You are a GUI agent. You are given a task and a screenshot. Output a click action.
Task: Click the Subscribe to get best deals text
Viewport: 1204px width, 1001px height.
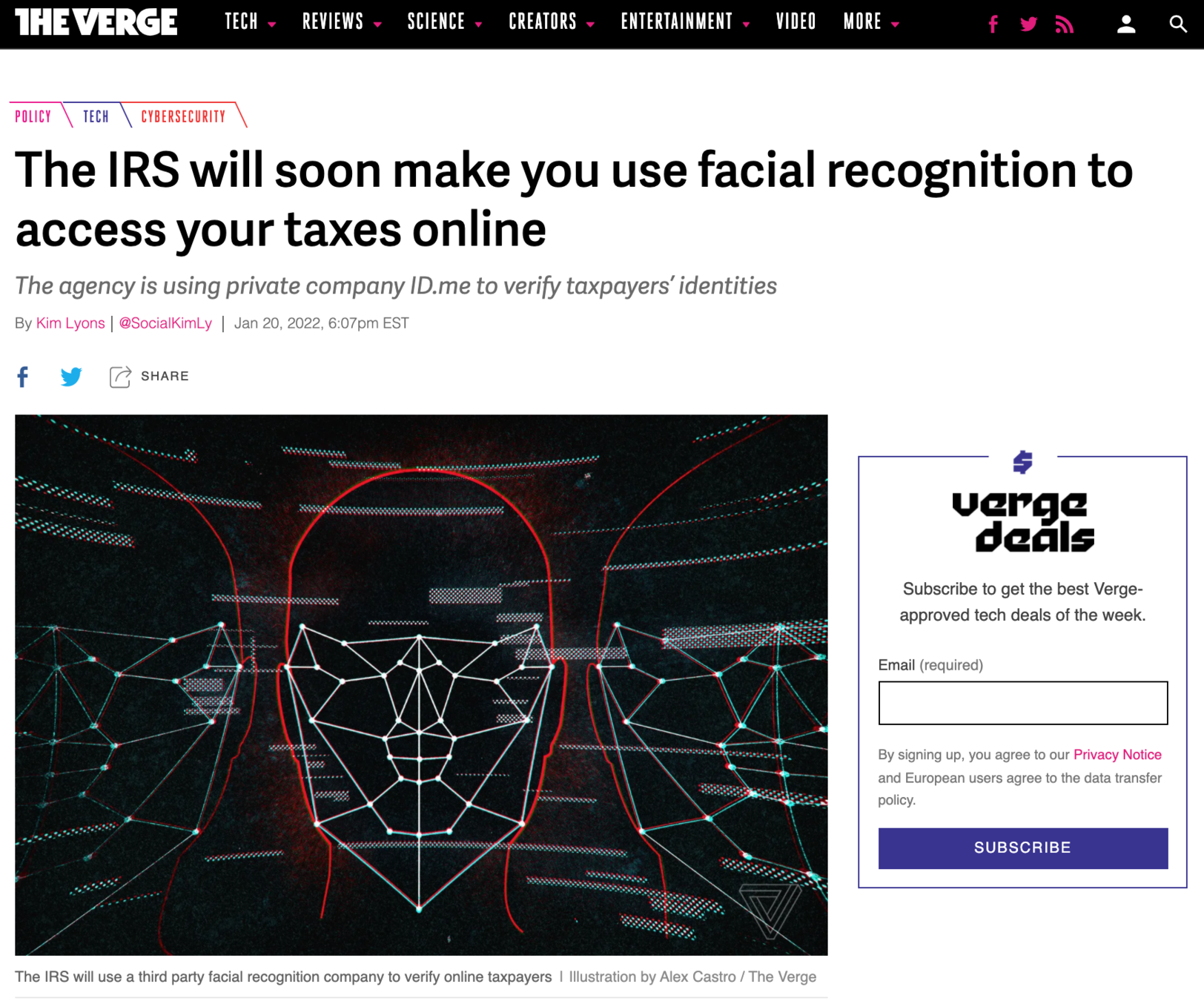click(x=1023, y=602)
